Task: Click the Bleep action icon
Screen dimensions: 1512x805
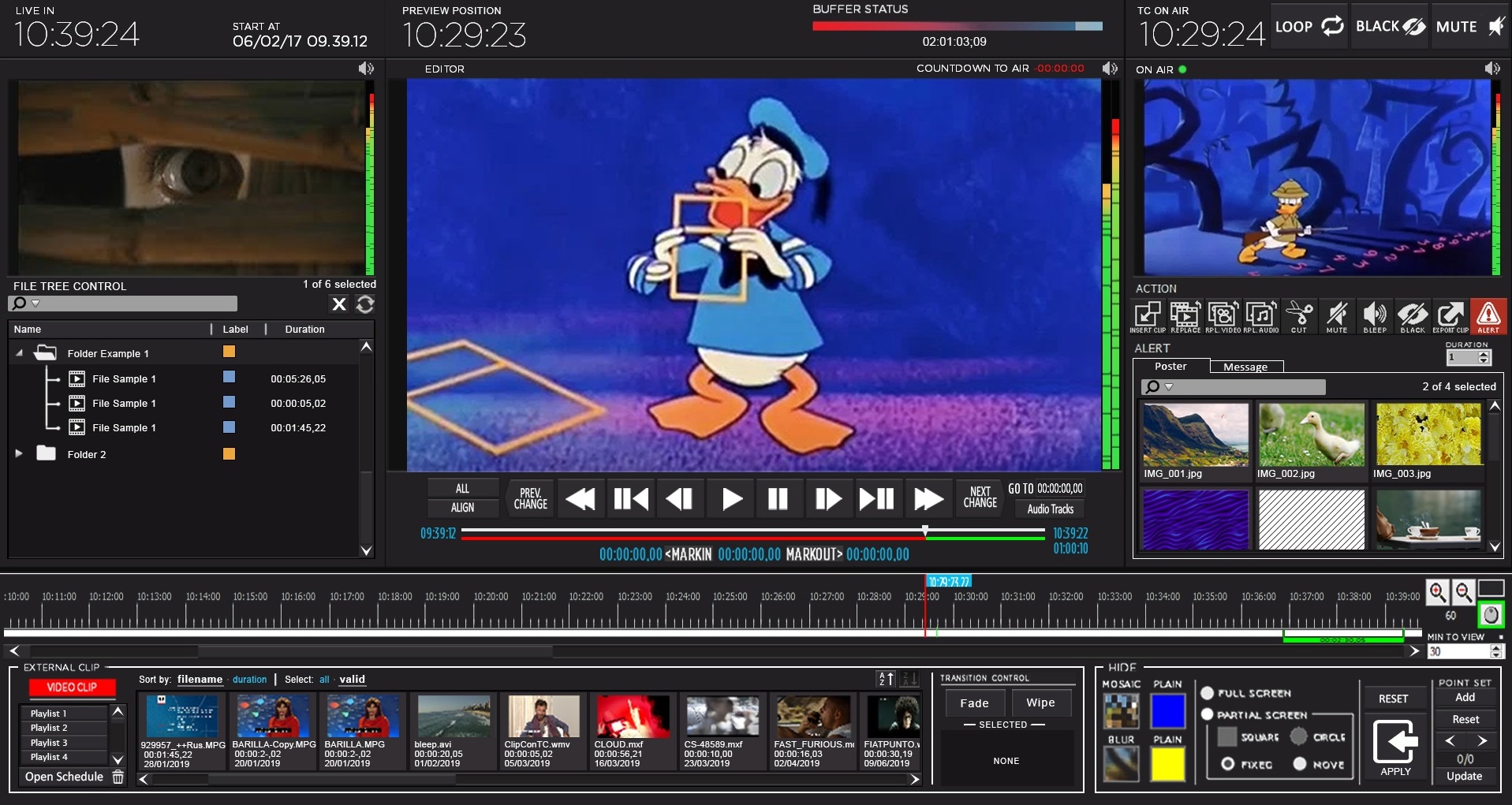Action: (1374, 315)
